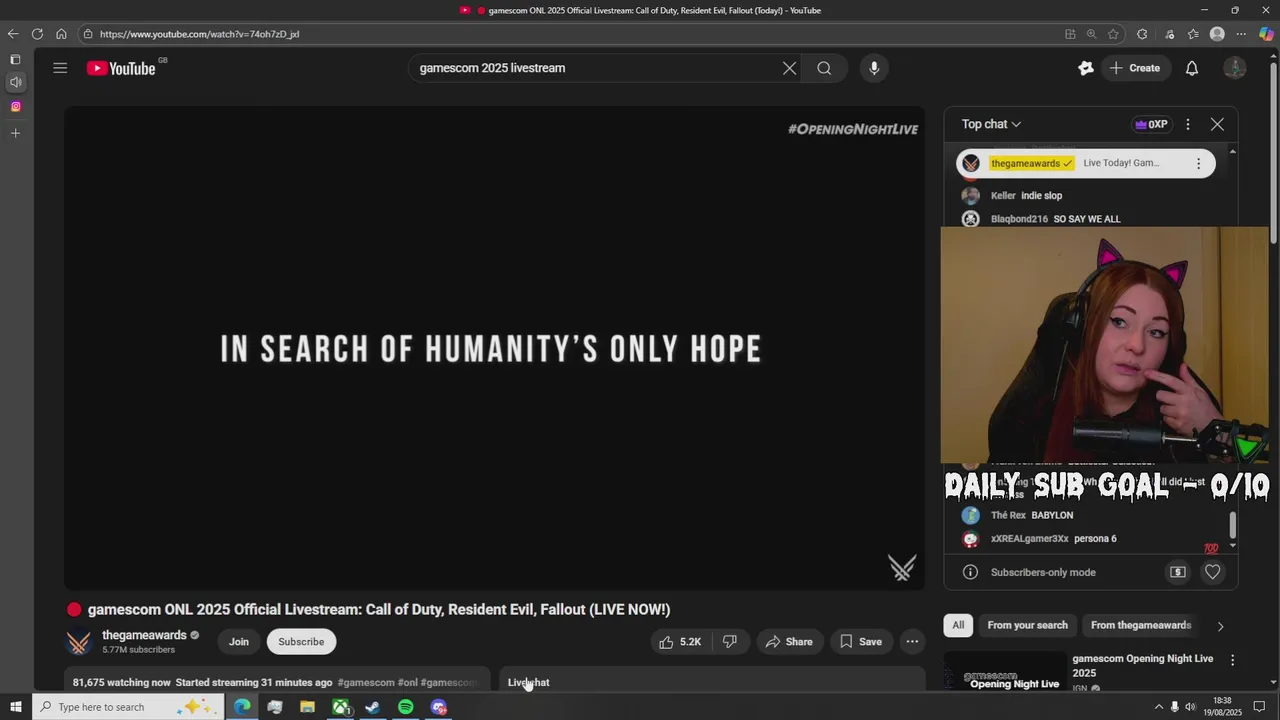The image size is (1280, 720).
Task: Open the 0XP points badge
Action: tap(1151, 124)
